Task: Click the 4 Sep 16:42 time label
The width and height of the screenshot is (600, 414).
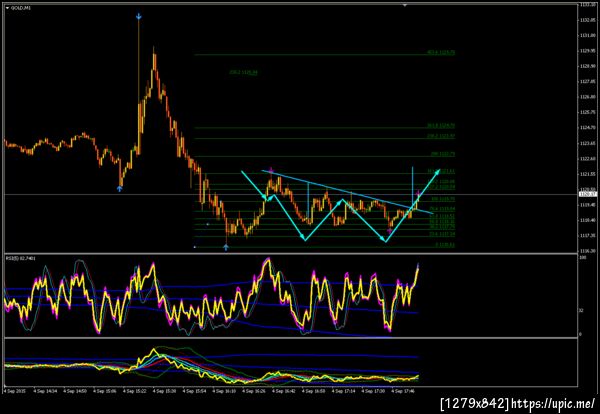Action: click(283, 391)
